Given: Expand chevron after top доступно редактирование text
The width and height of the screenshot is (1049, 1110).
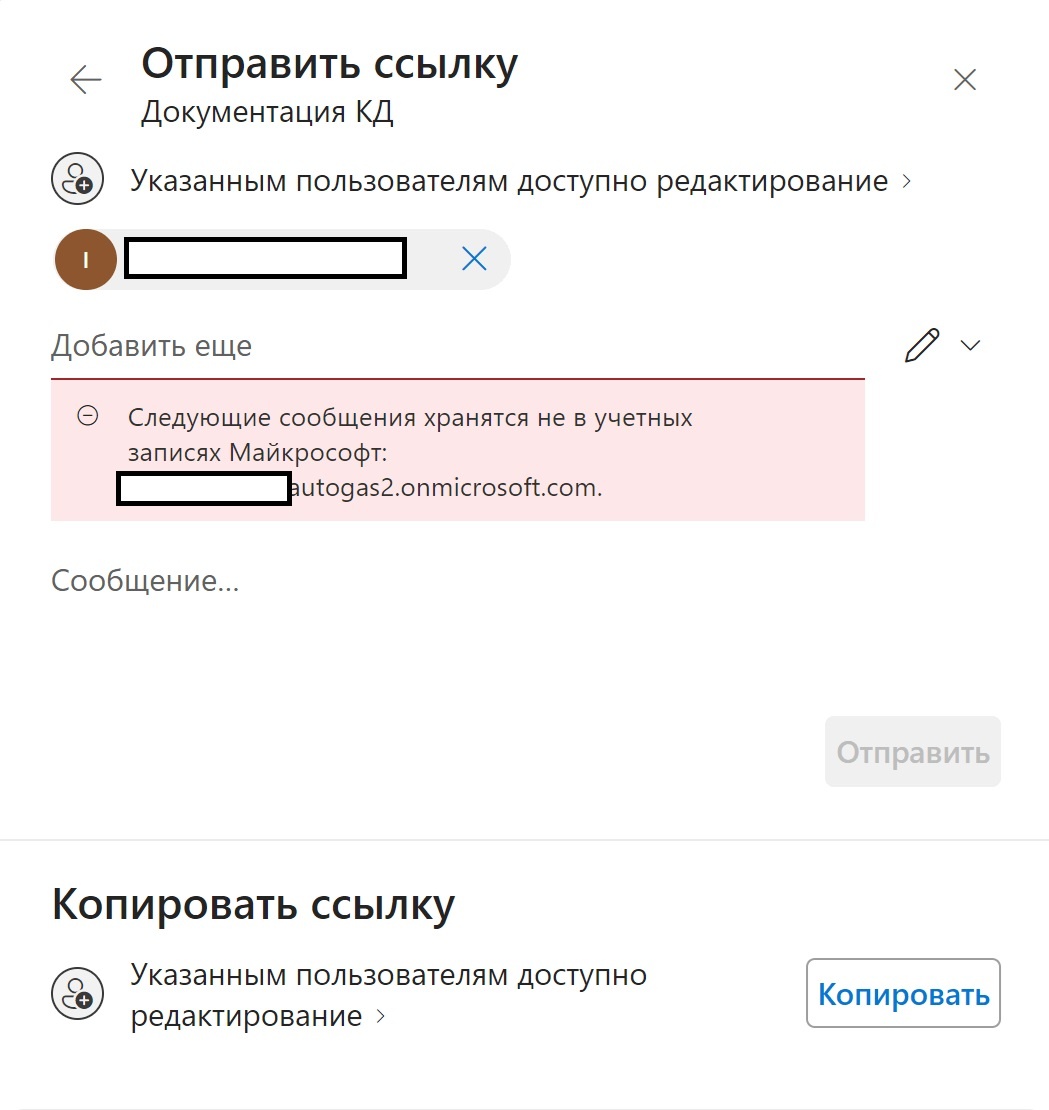Looking at the screenshot, I should point(907,181).
